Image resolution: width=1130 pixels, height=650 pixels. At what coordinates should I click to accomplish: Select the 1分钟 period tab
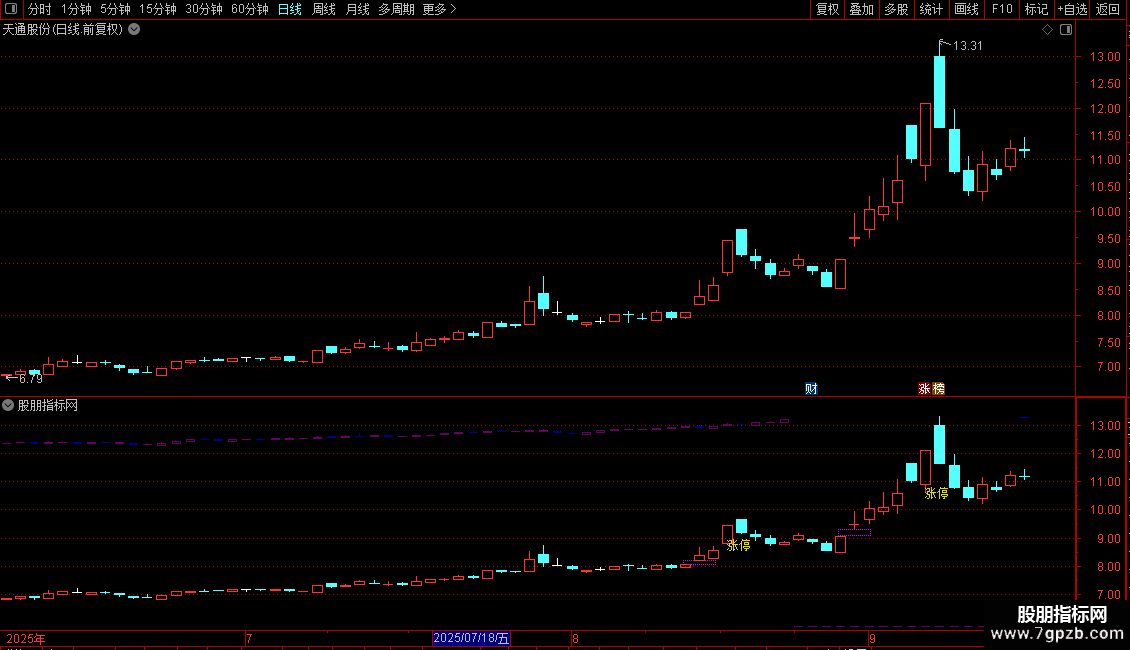click(x=76, y=9)
